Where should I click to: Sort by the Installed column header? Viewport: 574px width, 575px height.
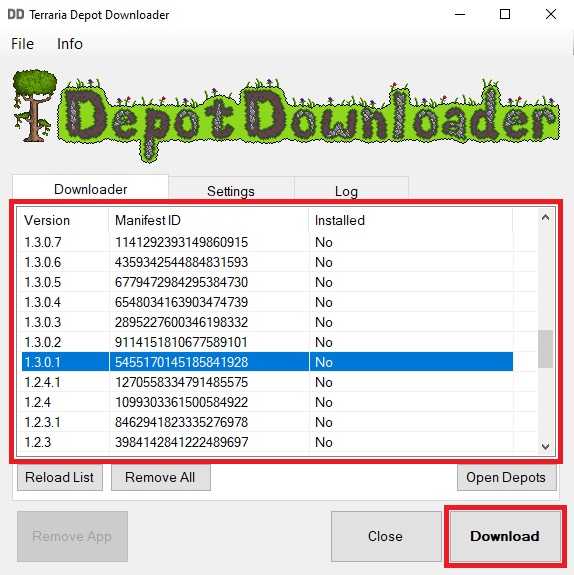tap(410, 220)
